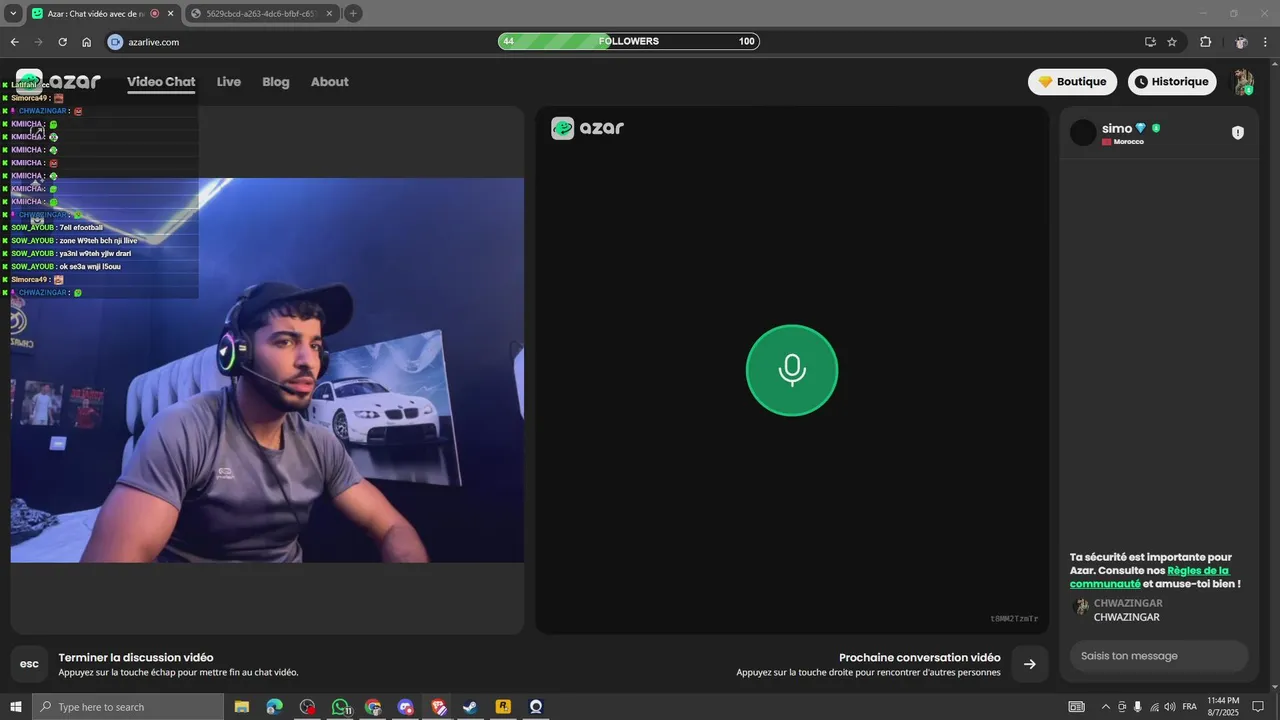Image resolution: width=1280 pixels, height=720 pixels.
Task: Click the Windows search box
Action: (128, 707)
